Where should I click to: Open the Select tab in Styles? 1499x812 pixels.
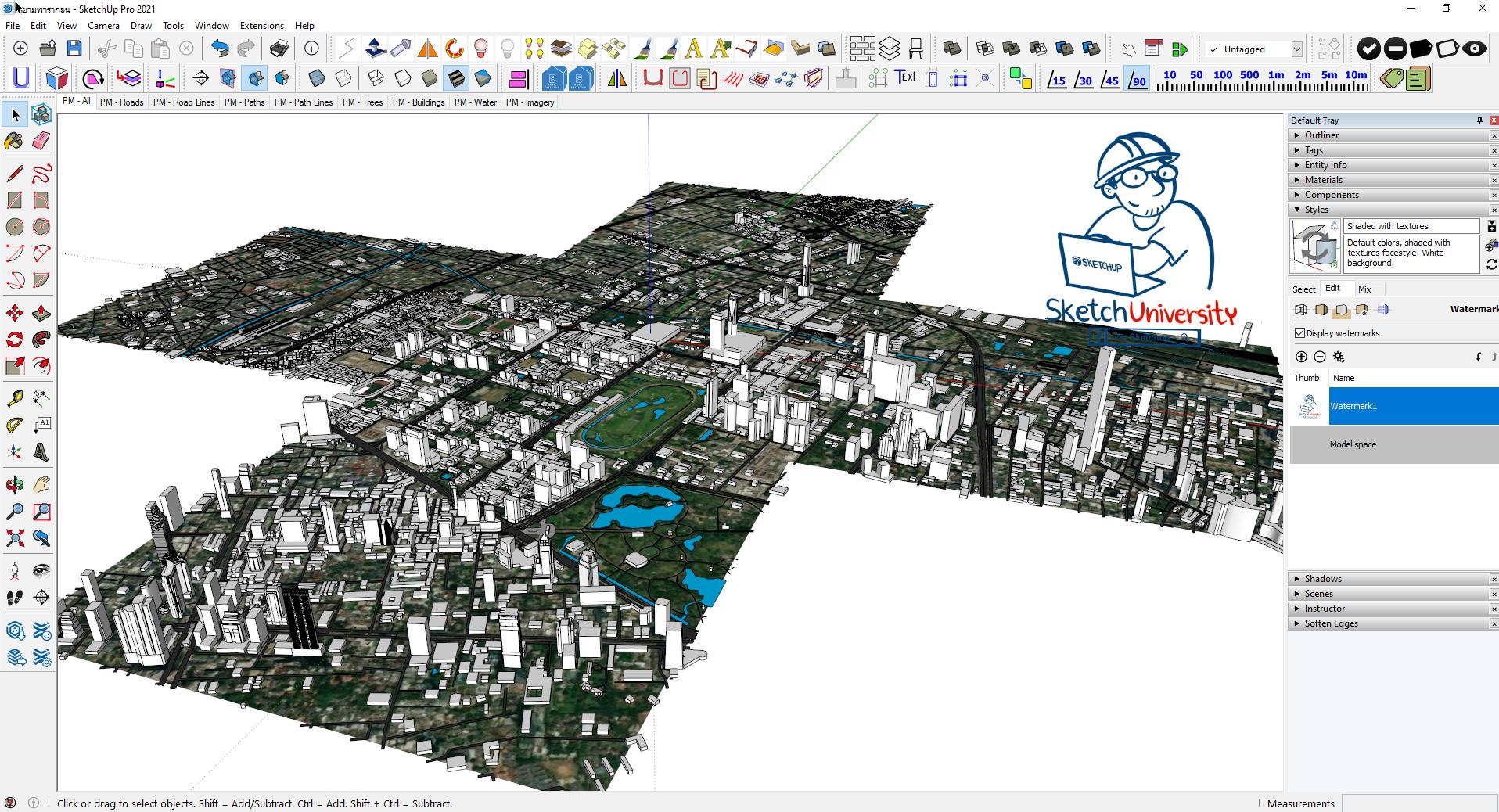1303,289
